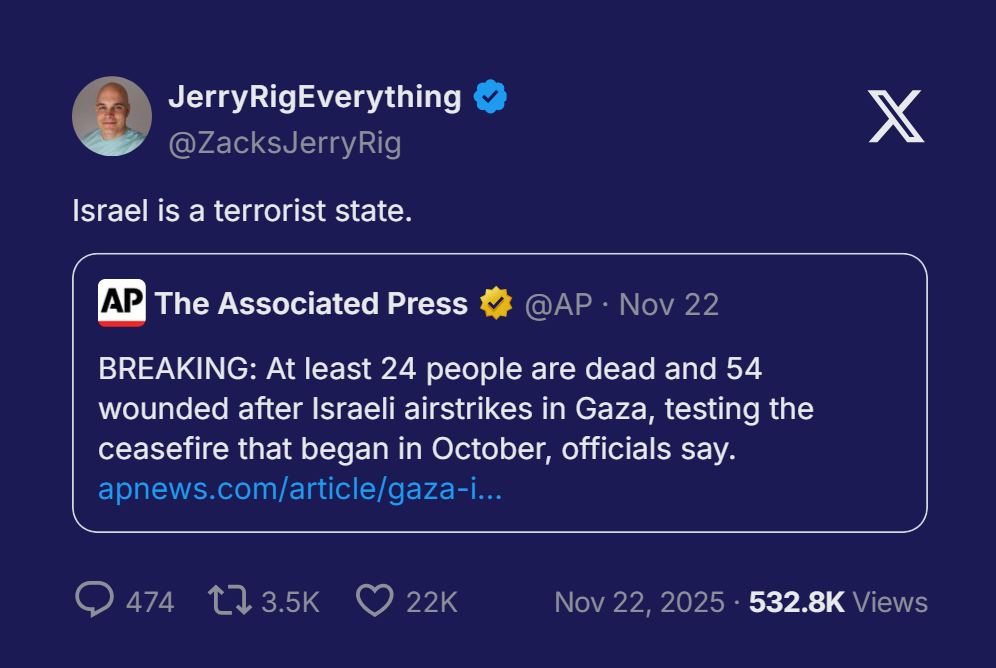This screenshot has height=668, width=996.
Task: Click the X logo icon
Action: coord(895,116)
